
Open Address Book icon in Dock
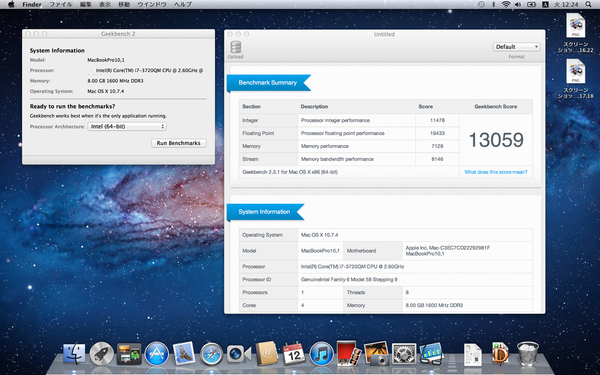[266, 353]
